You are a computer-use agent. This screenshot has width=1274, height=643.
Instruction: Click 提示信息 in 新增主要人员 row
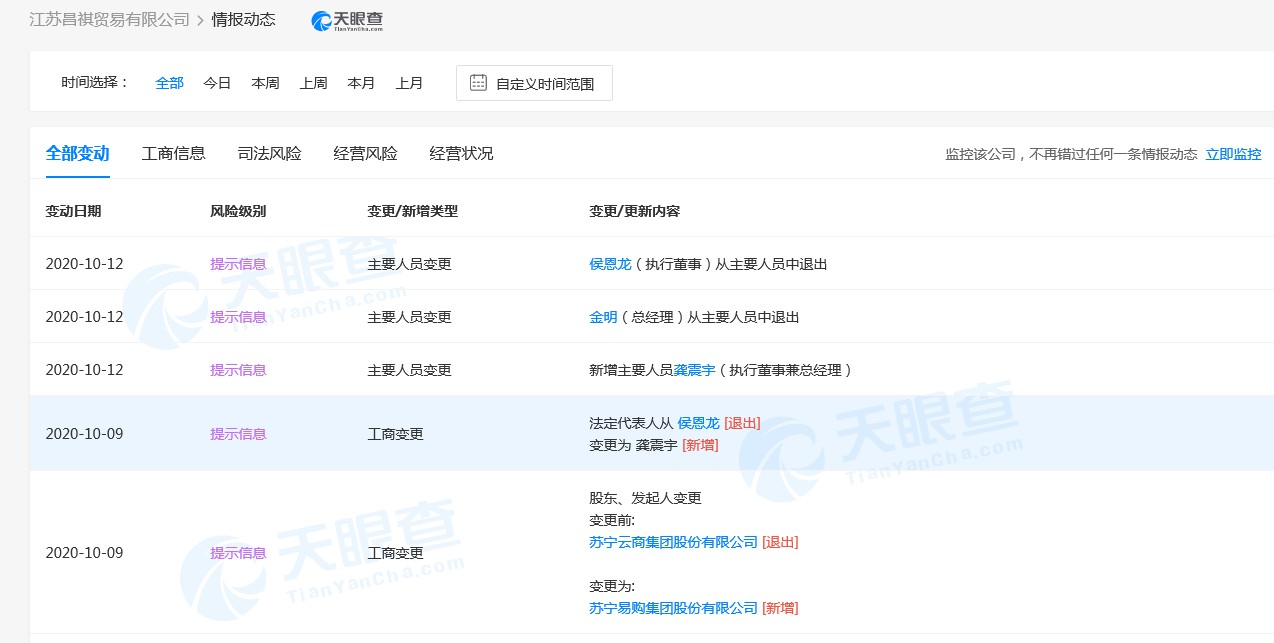tap(238, 370)
